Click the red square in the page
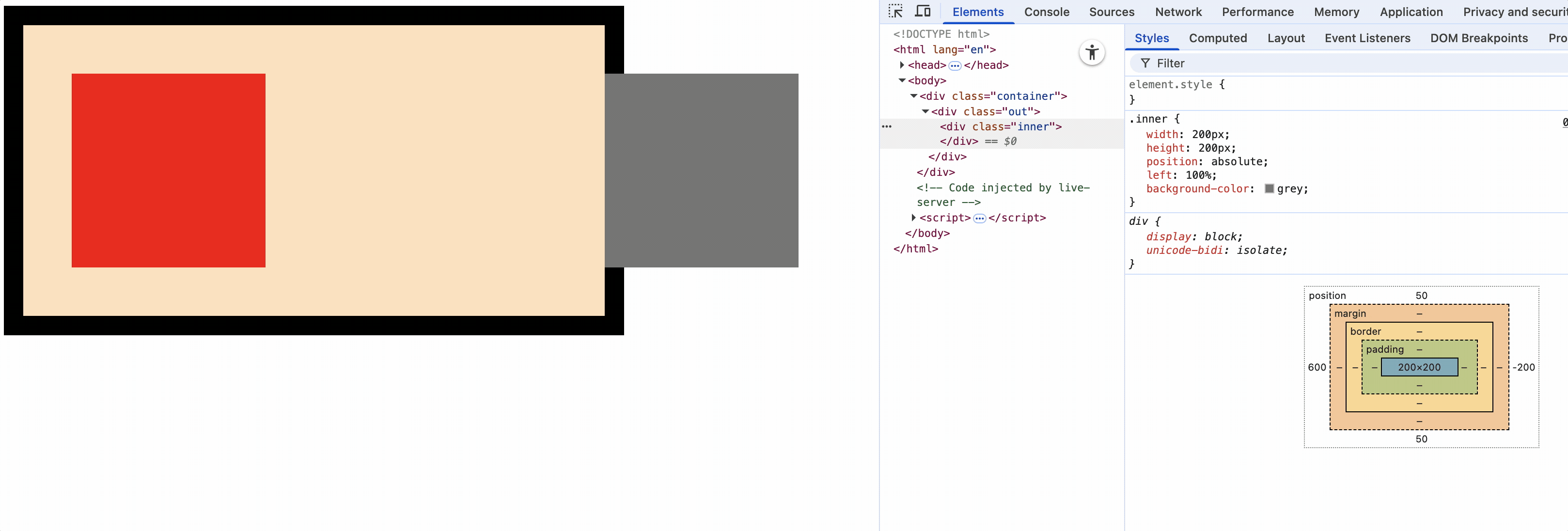The image size is (1568, 531). coord(169,171)
